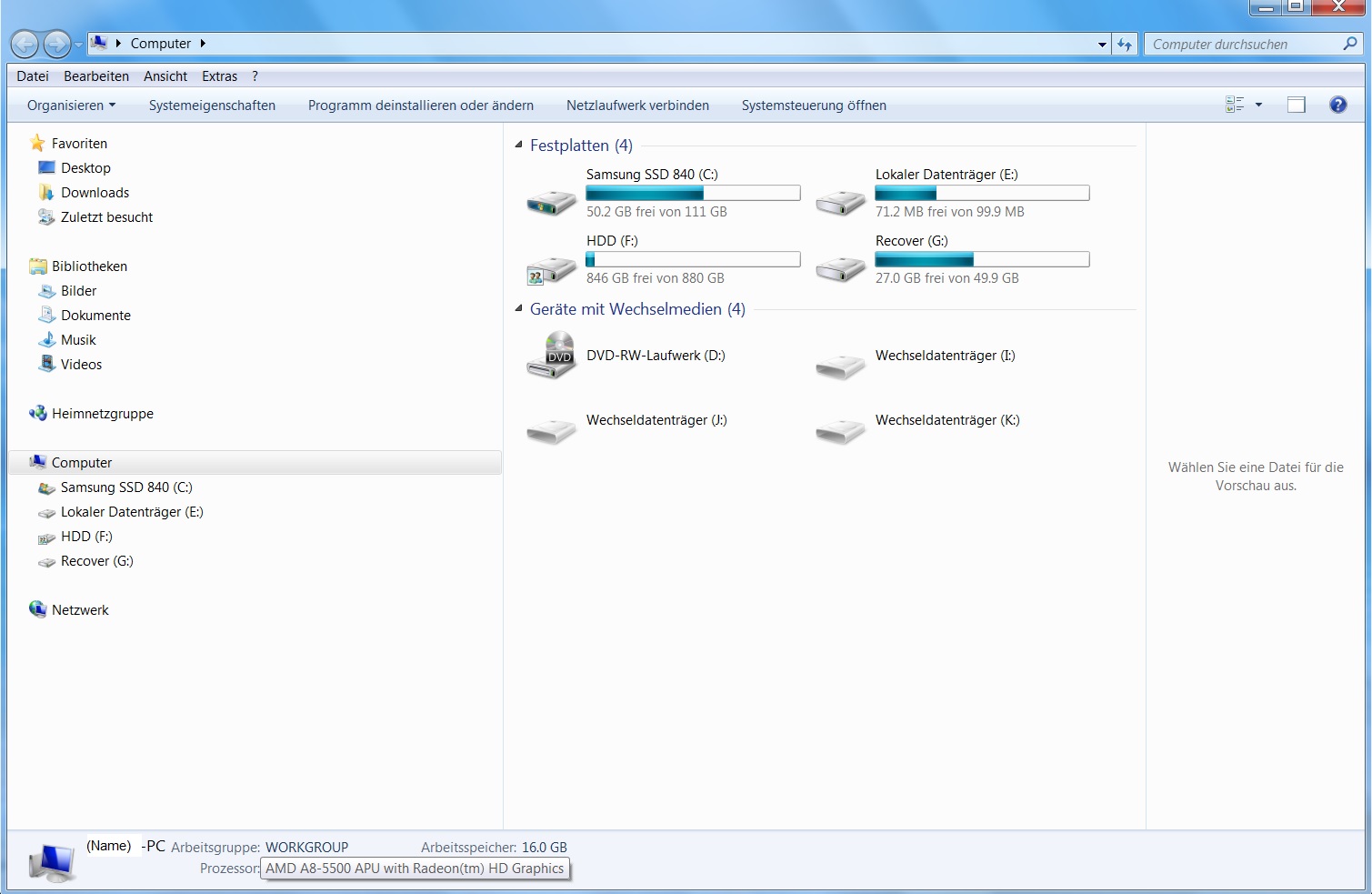Select Computer in the navigation tree

click(x=255, y=463)
